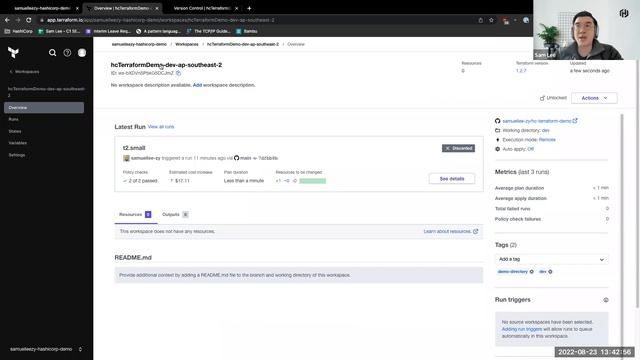
Task: Click the t2.small run title
Action: point(134,148)
